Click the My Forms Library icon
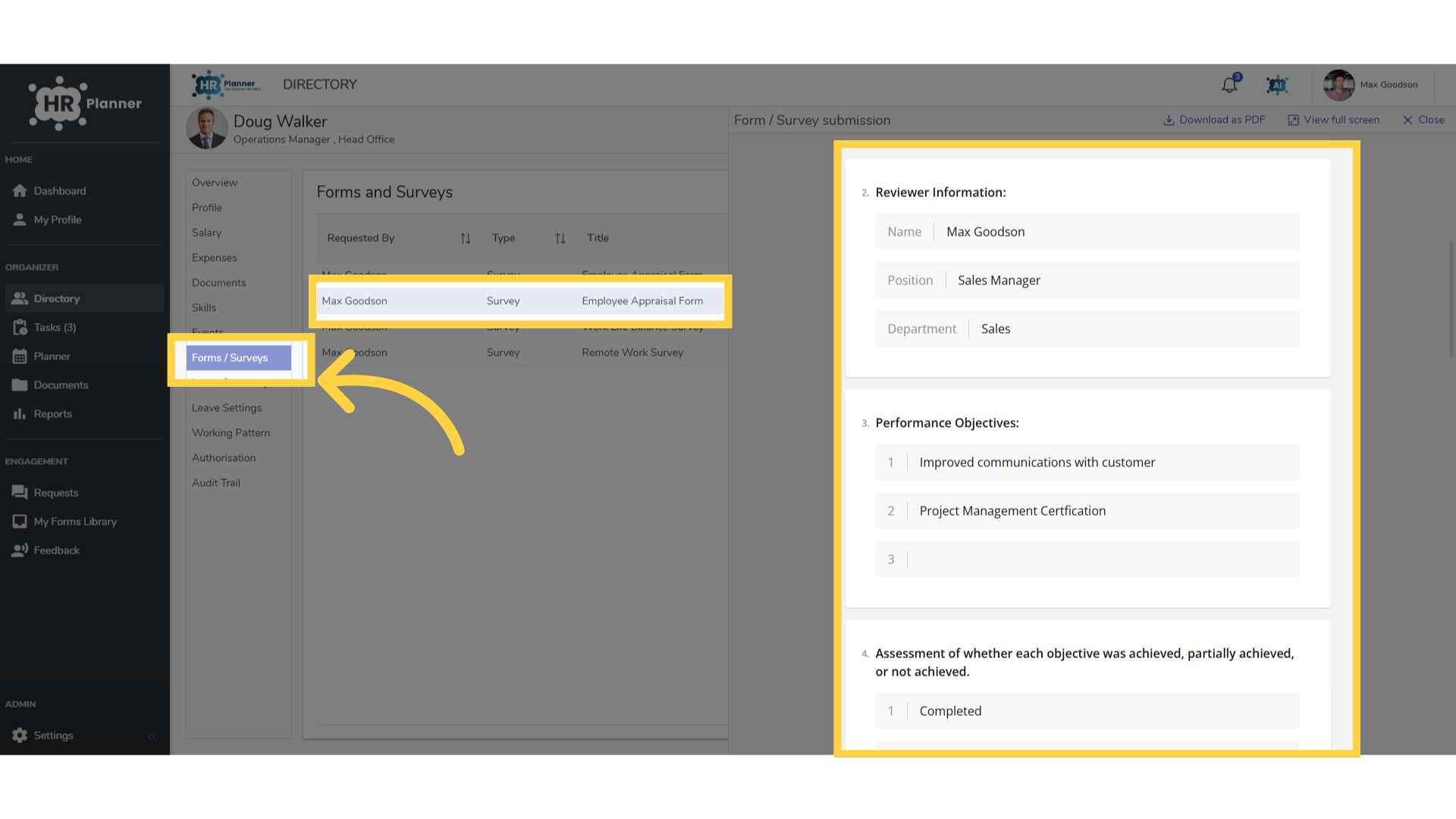1456x819 pixels. 20,521
